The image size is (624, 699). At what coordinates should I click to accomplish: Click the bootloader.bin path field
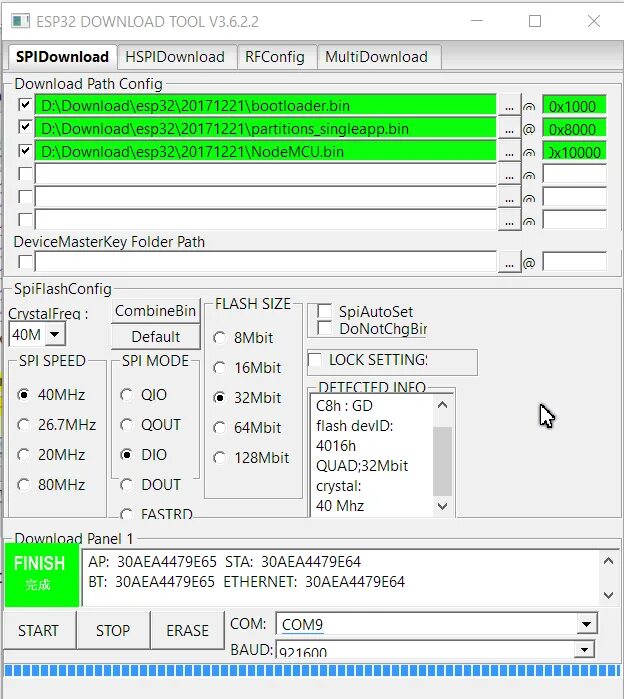pos(265,106)
